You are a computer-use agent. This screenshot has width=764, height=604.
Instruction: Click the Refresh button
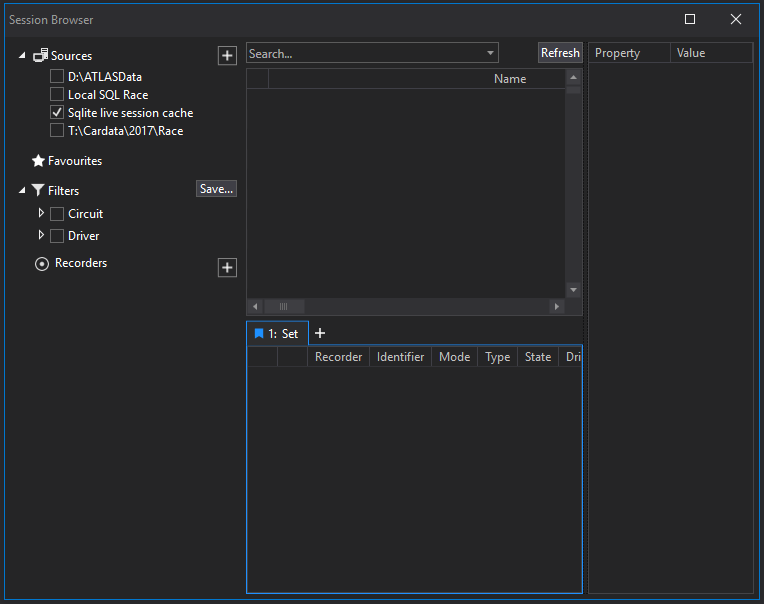(560, 53)
